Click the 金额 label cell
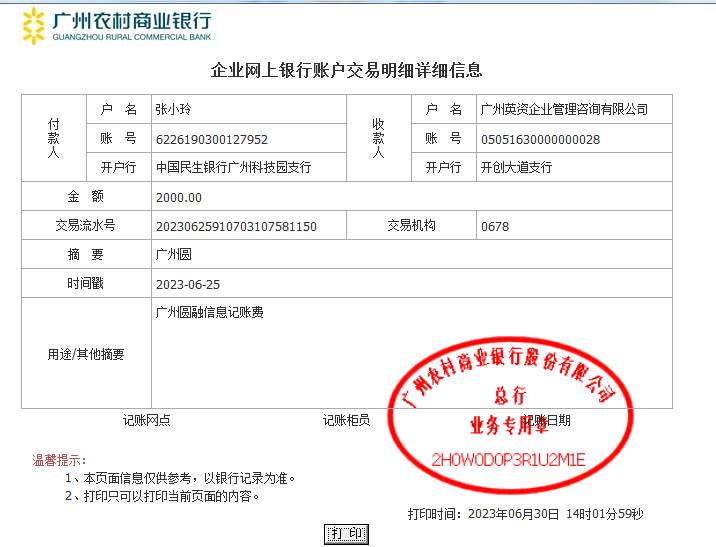Screen dimensions: 716x547 point(86,196)
